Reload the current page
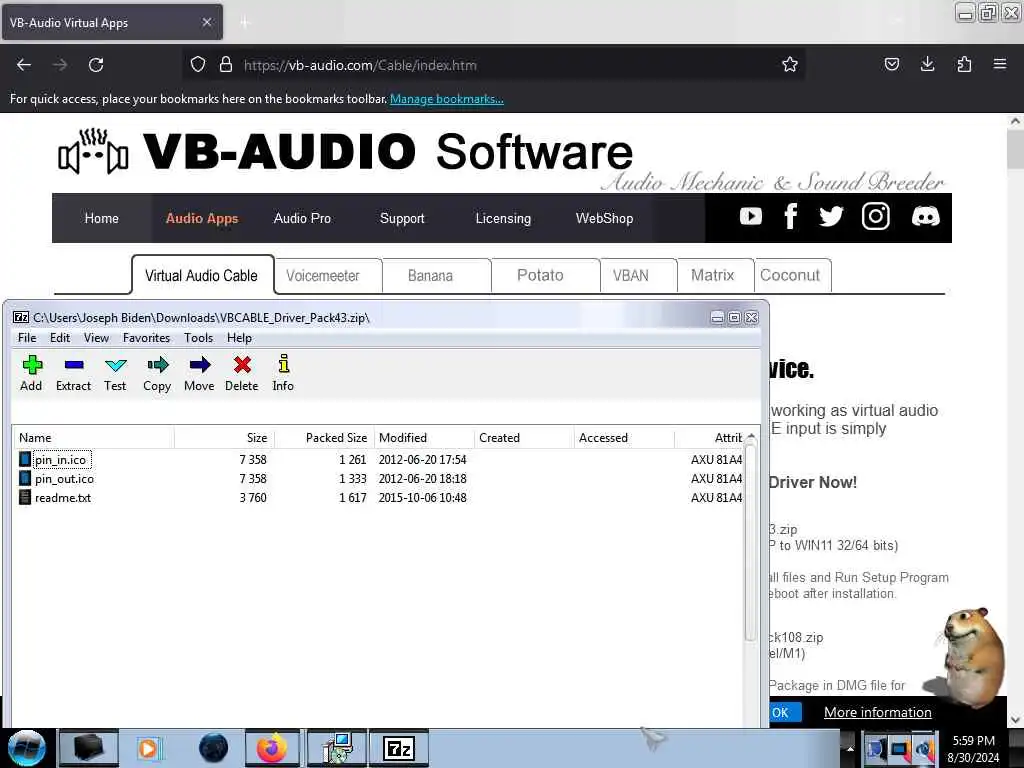Screen dimensions: 1024x768 [x=96, y=65]
